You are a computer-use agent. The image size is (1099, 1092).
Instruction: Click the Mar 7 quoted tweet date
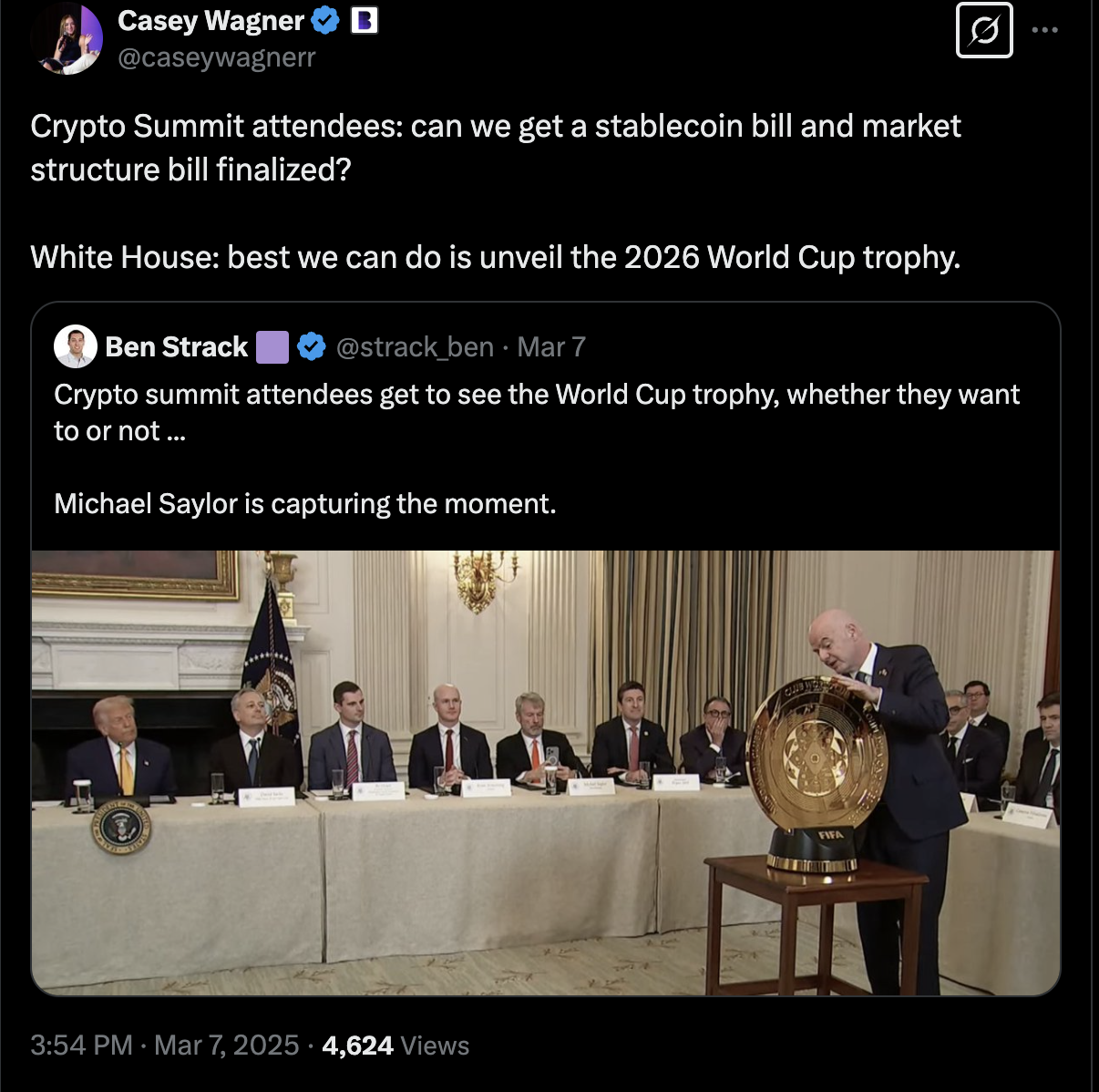click(551, 347)
